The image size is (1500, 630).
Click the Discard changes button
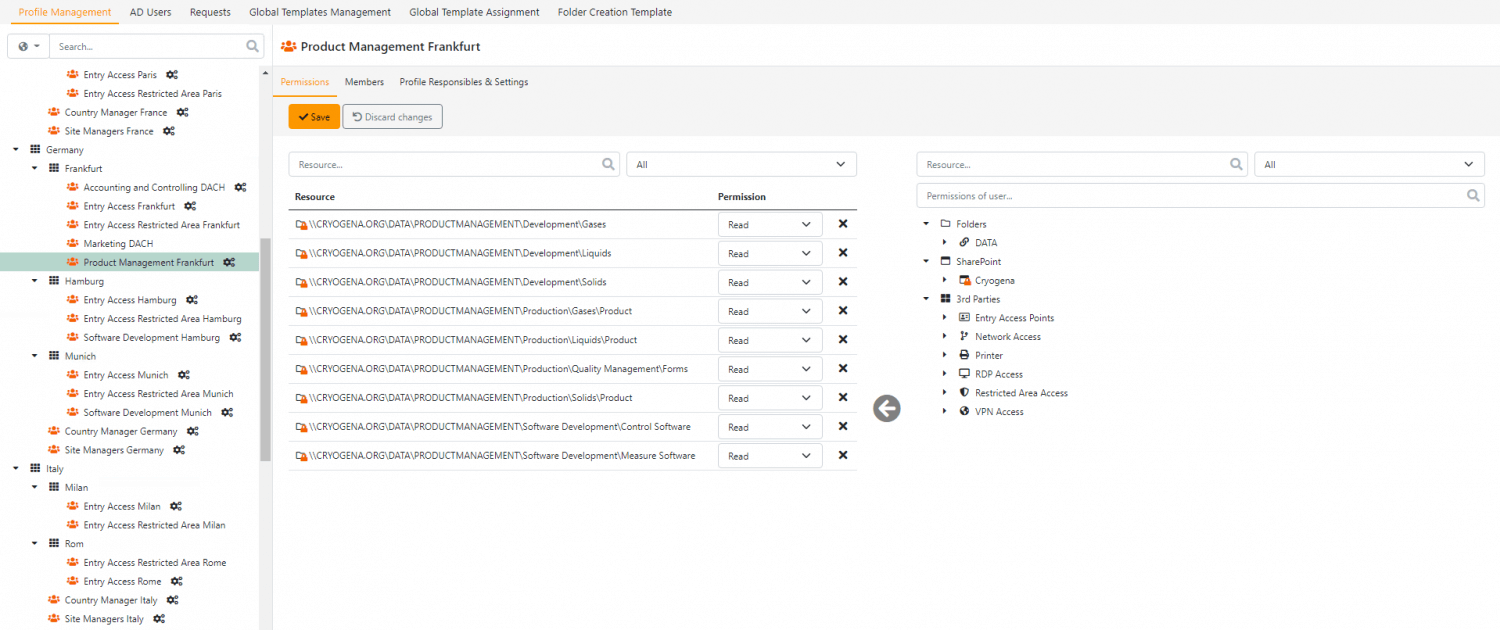(x=392, y=117)
